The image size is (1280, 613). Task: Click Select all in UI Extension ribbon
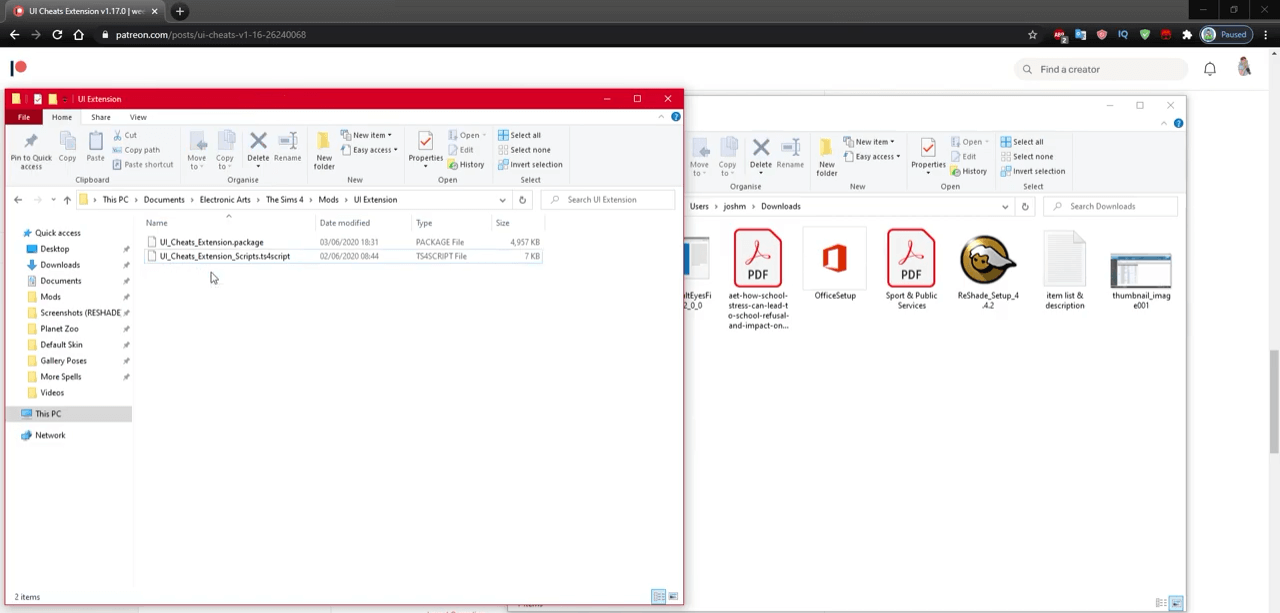point(519,135)
